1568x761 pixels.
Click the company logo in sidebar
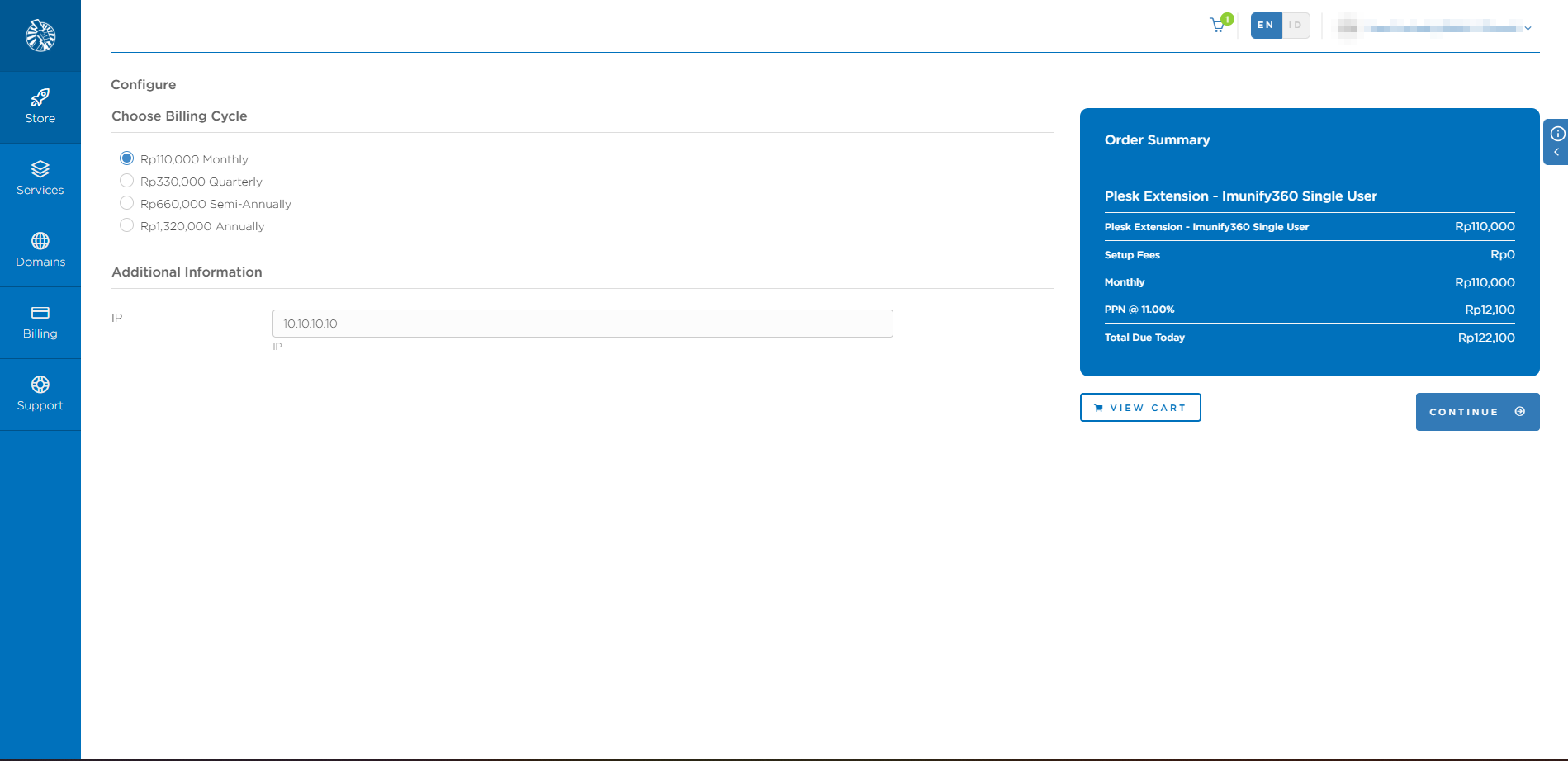click(x=40, y=35)
